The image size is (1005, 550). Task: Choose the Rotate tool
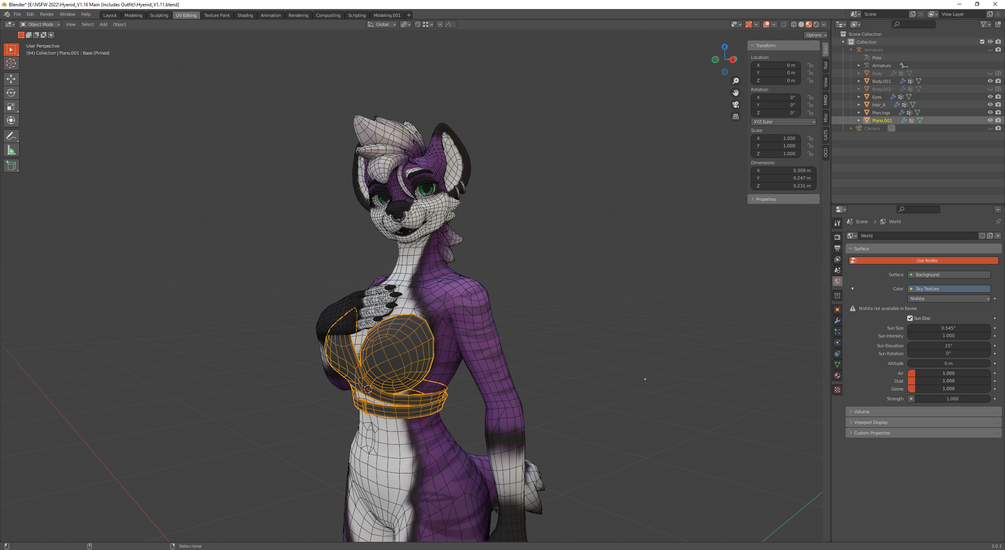coord(11,93)
